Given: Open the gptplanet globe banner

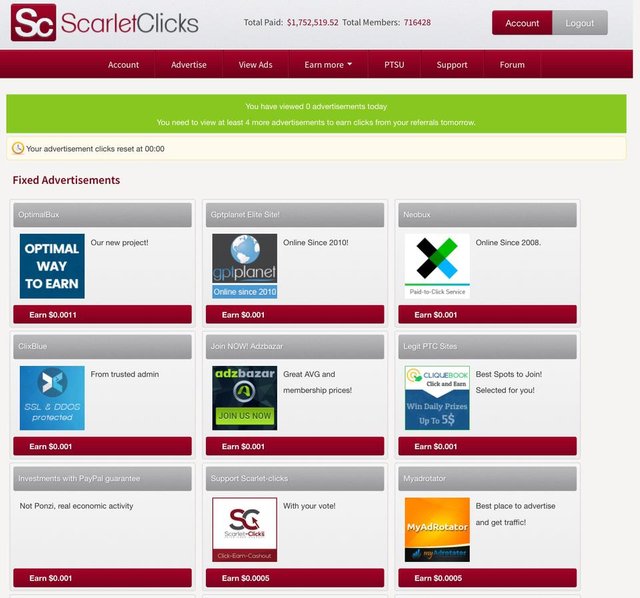Looking at the screenshot, I should pyautogui.click(x=244, y=266).
